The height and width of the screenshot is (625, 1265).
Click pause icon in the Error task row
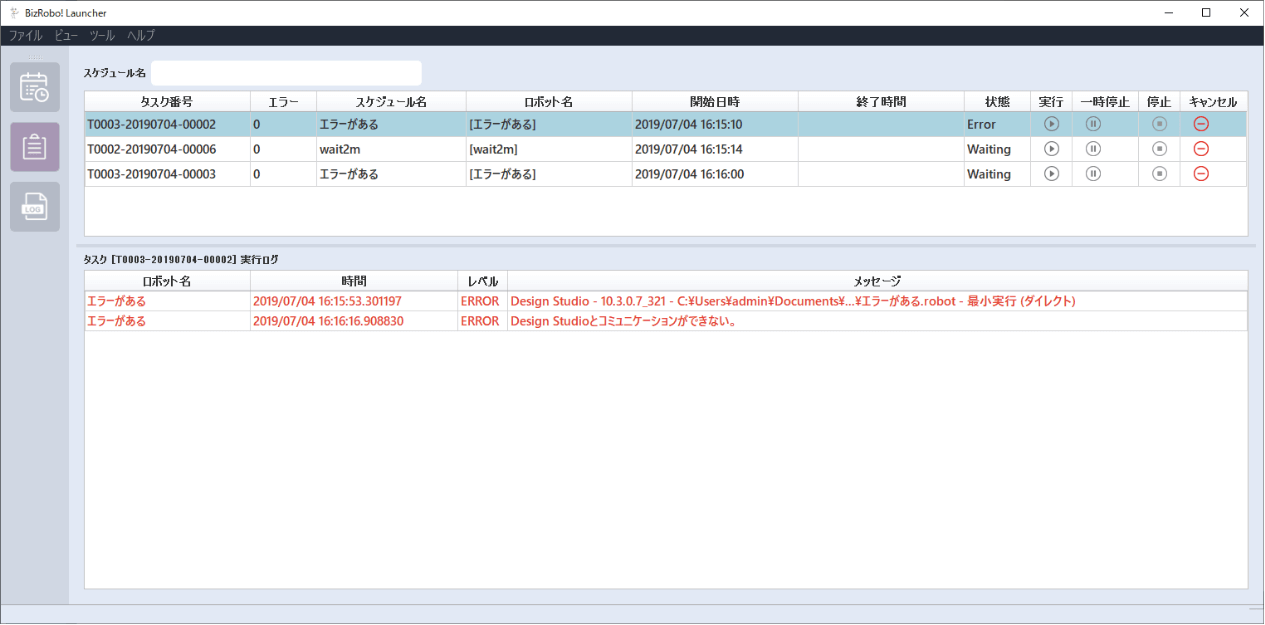(x=1093, y=124)
